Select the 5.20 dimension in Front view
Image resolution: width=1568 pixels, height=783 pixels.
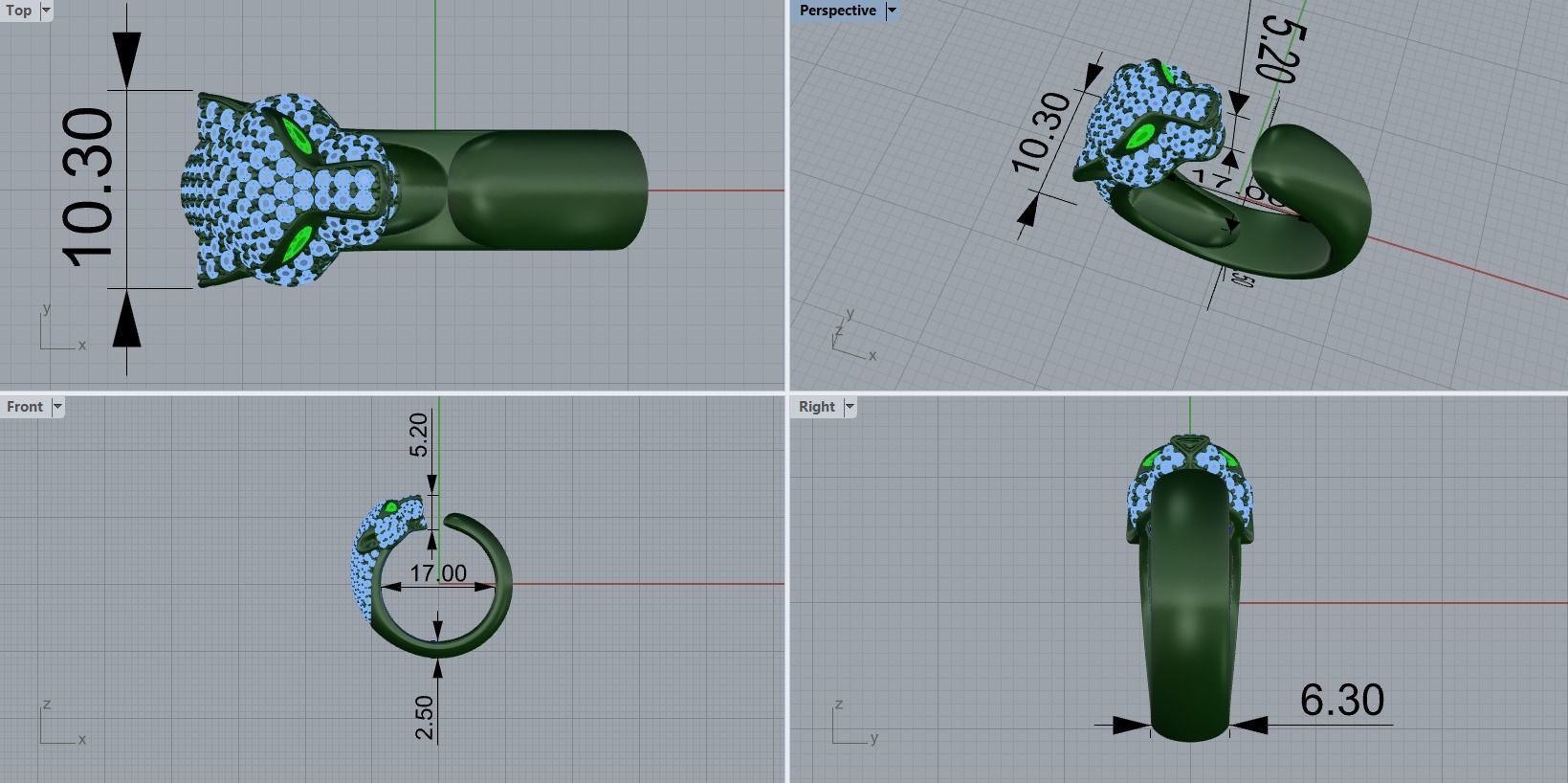coord(419,435)
